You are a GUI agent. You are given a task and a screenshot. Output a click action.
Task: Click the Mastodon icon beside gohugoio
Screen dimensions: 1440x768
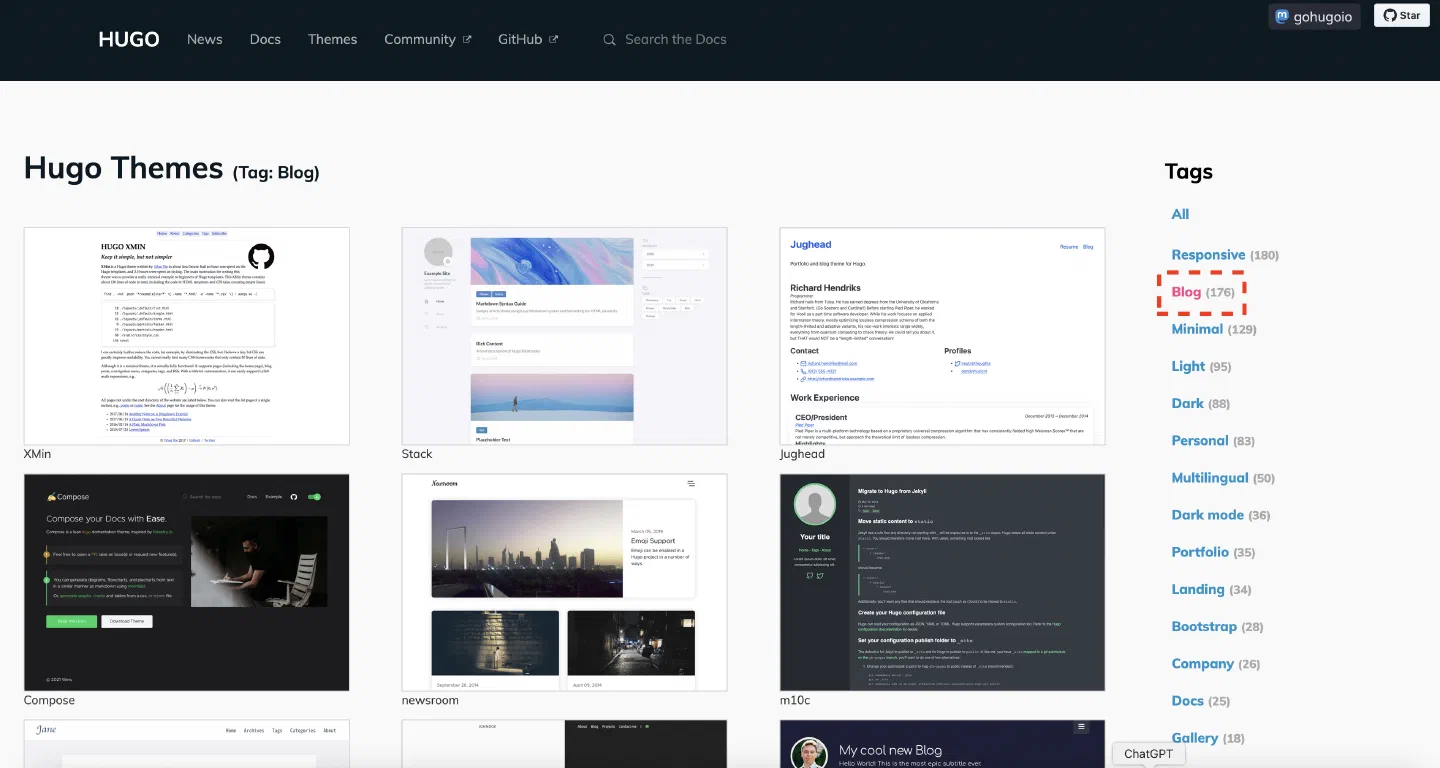pos(1282,16)
